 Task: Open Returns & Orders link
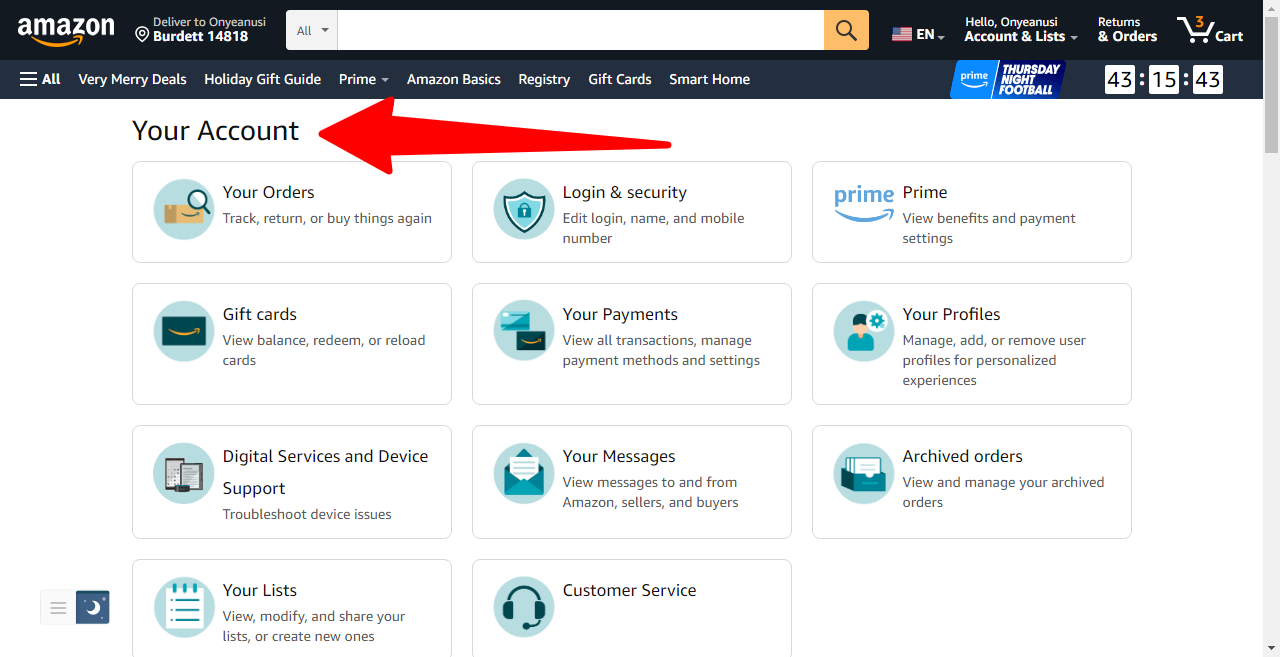1127,30
